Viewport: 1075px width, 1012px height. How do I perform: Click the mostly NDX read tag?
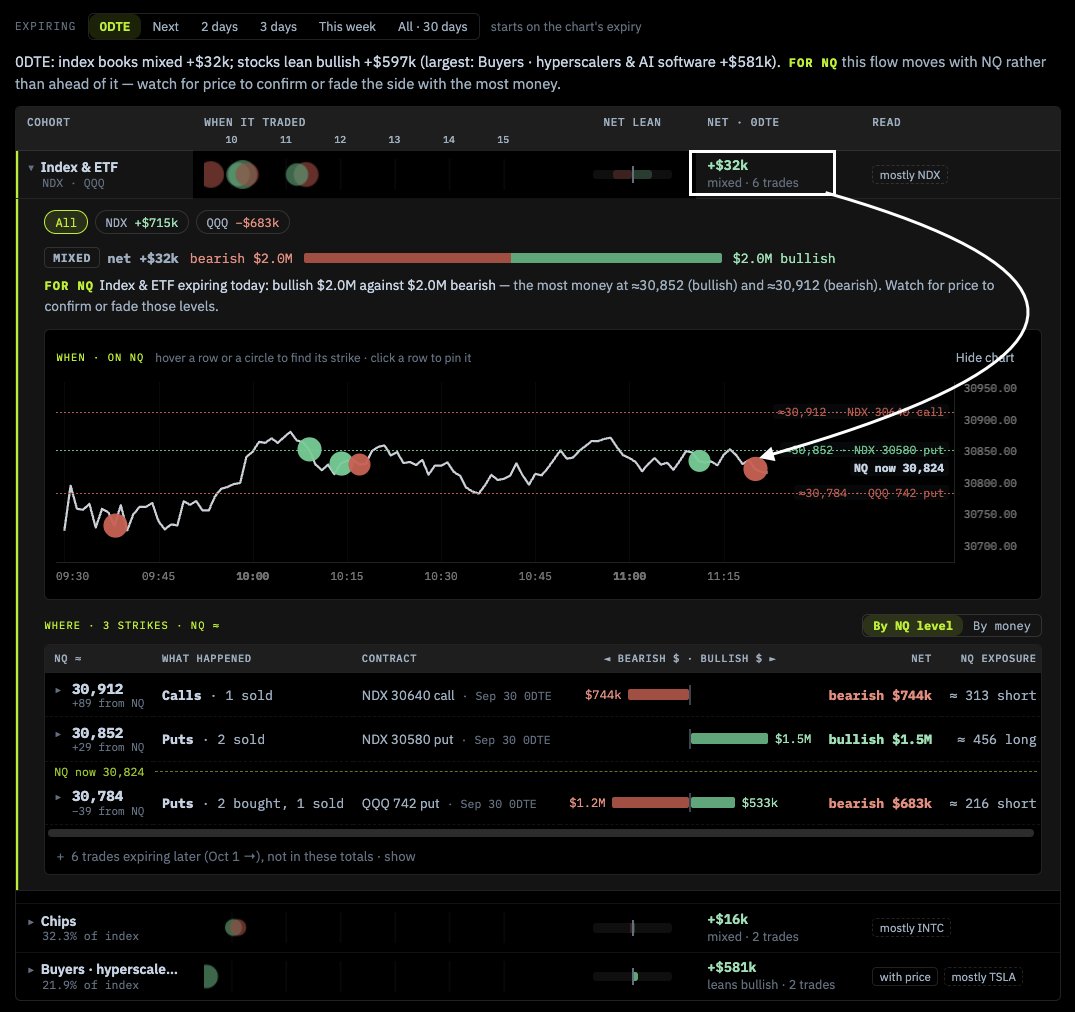coord(910,175)
